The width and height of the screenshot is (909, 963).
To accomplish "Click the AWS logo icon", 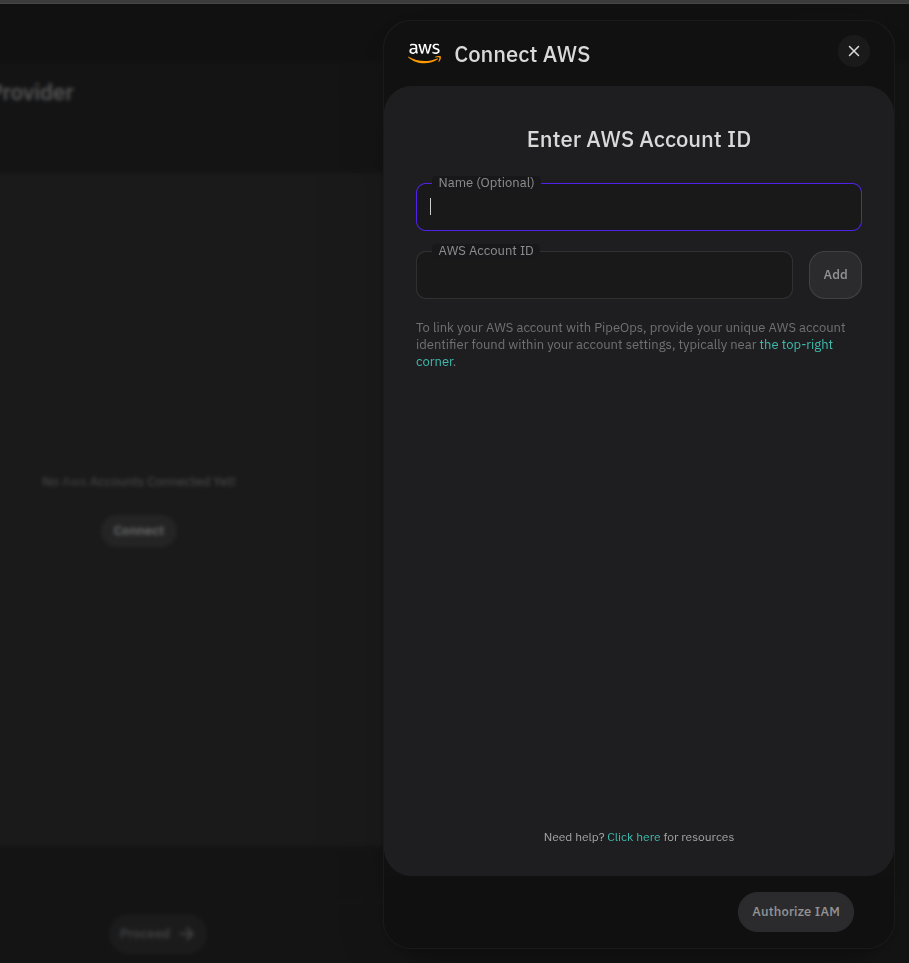I will point(424,53).
